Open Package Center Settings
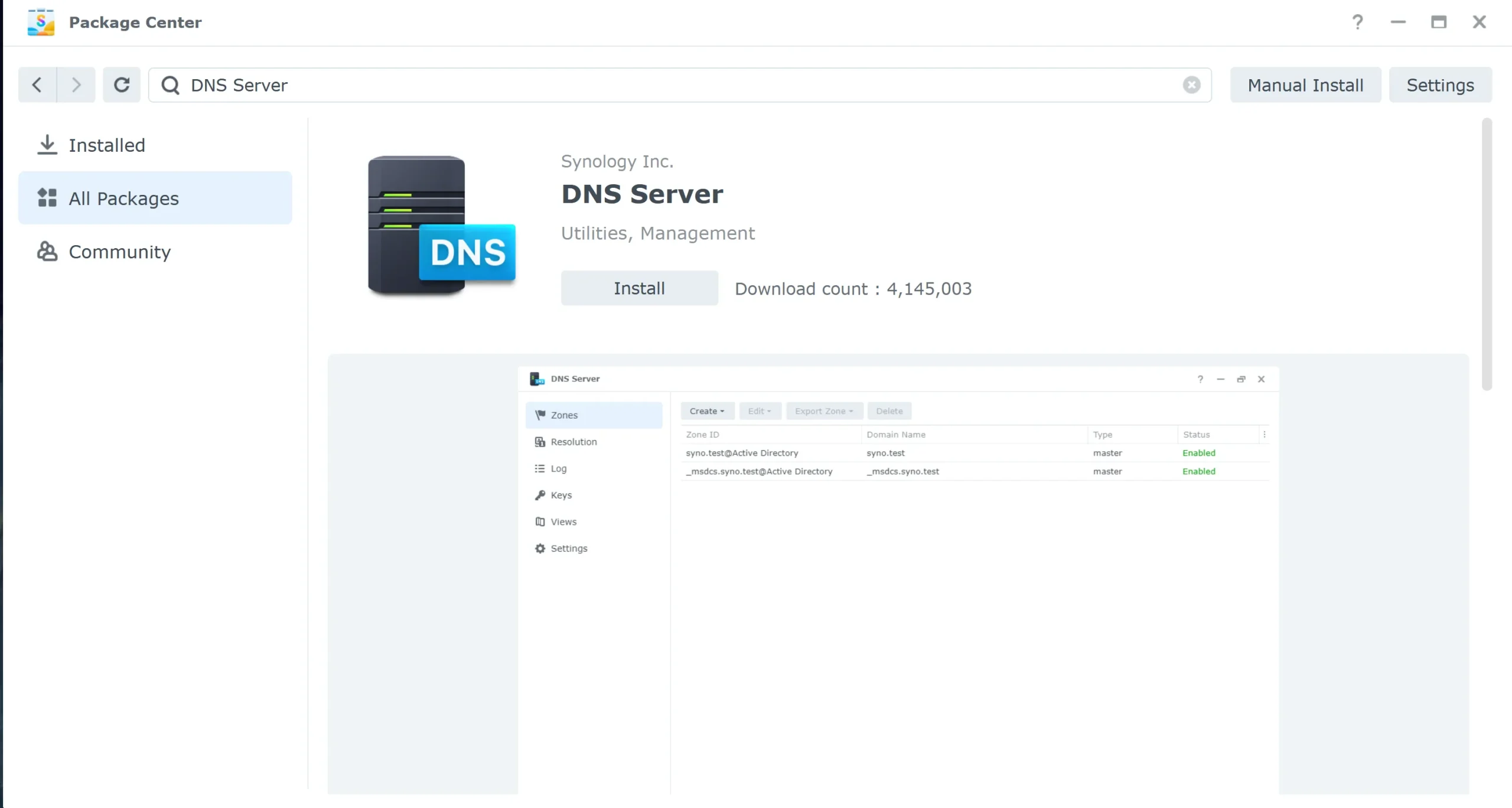 pos(1440,84)
